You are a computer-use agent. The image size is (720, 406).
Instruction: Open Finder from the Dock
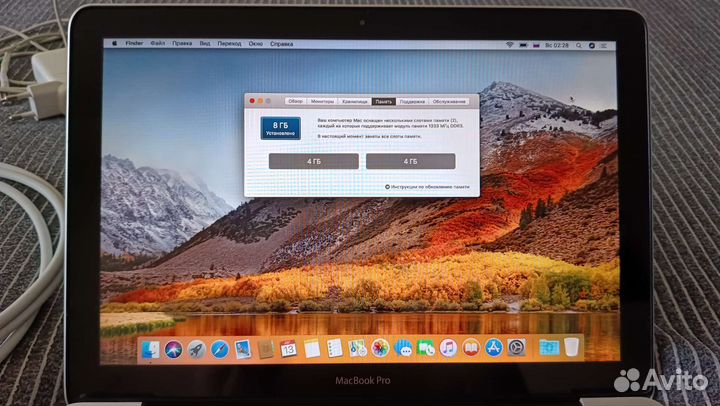click(151, 350)
